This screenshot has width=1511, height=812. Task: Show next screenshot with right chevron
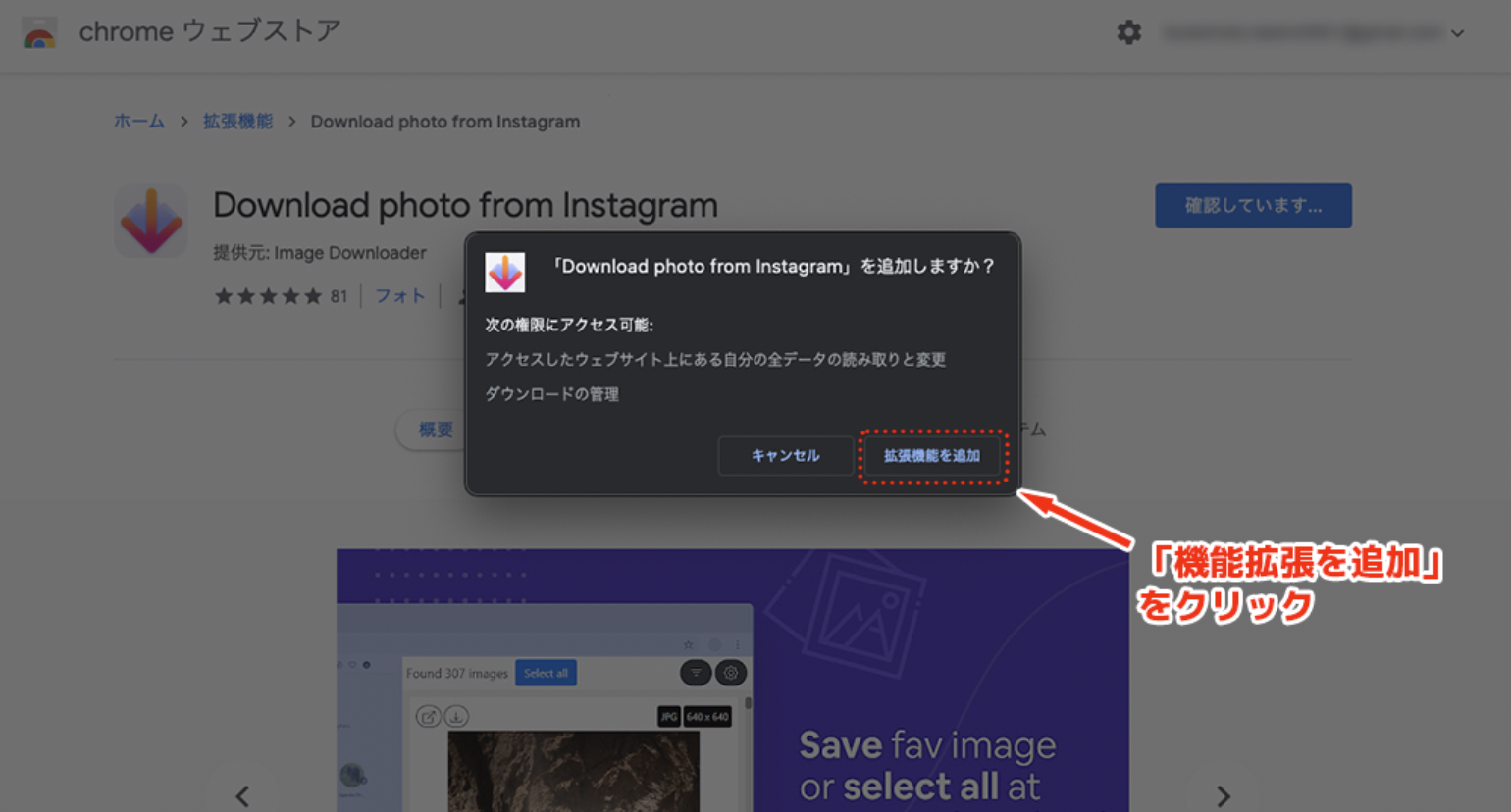tap(1223, 795)
